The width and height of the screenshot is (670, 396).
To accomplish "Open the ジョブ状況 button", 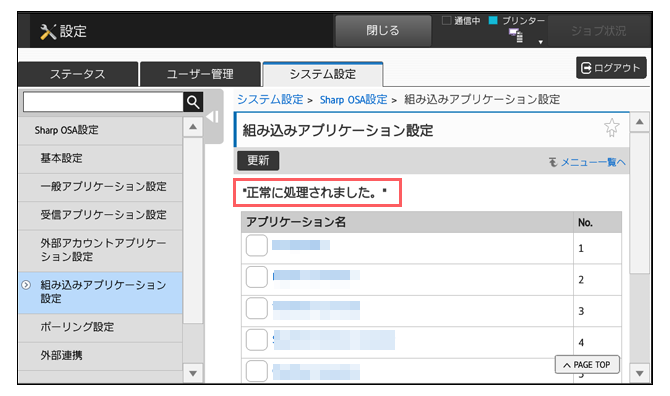I will pos(598,31).
